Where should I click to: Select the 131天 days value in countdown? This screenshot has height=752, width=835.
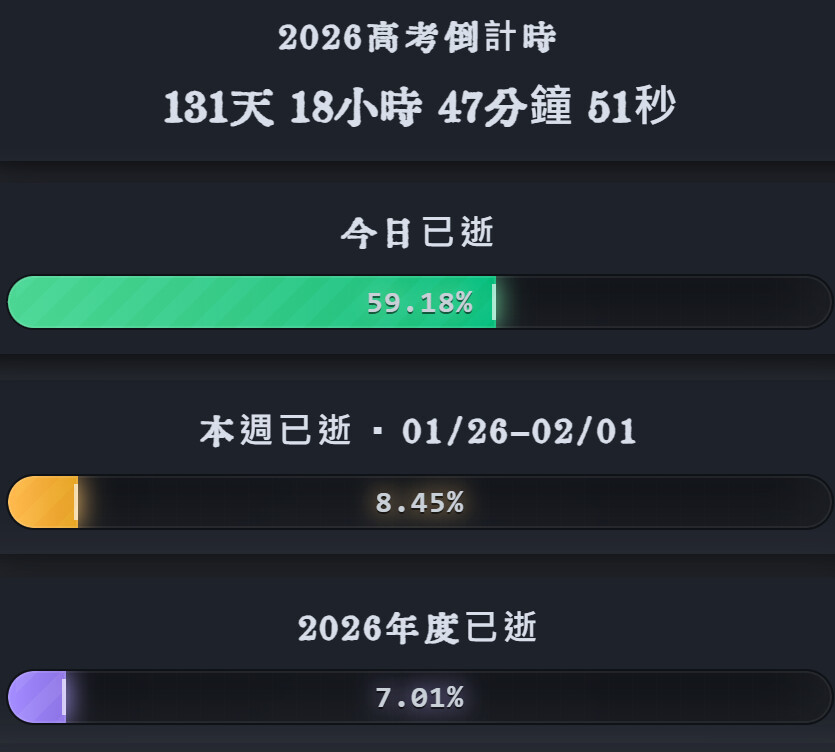pyautogui.click(x=218, y=108)
